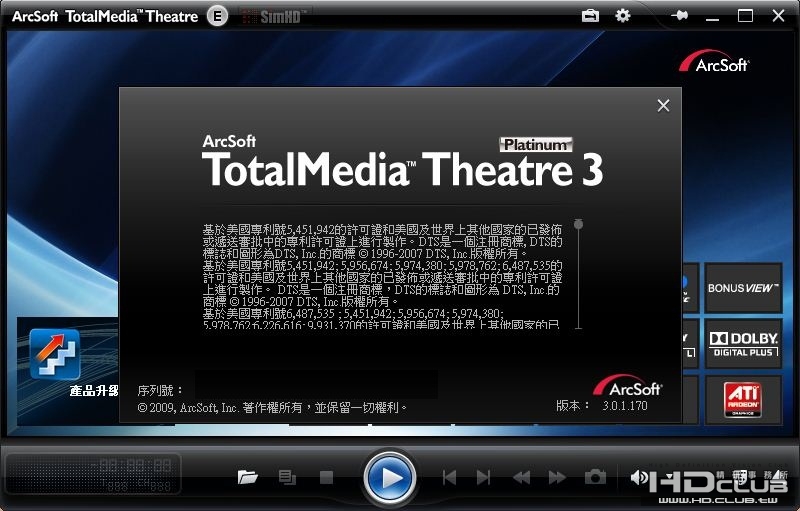The width and height of the screenshot is (800, 511).
Task: Jump to the previous chapter
Action: click(449, 477)
